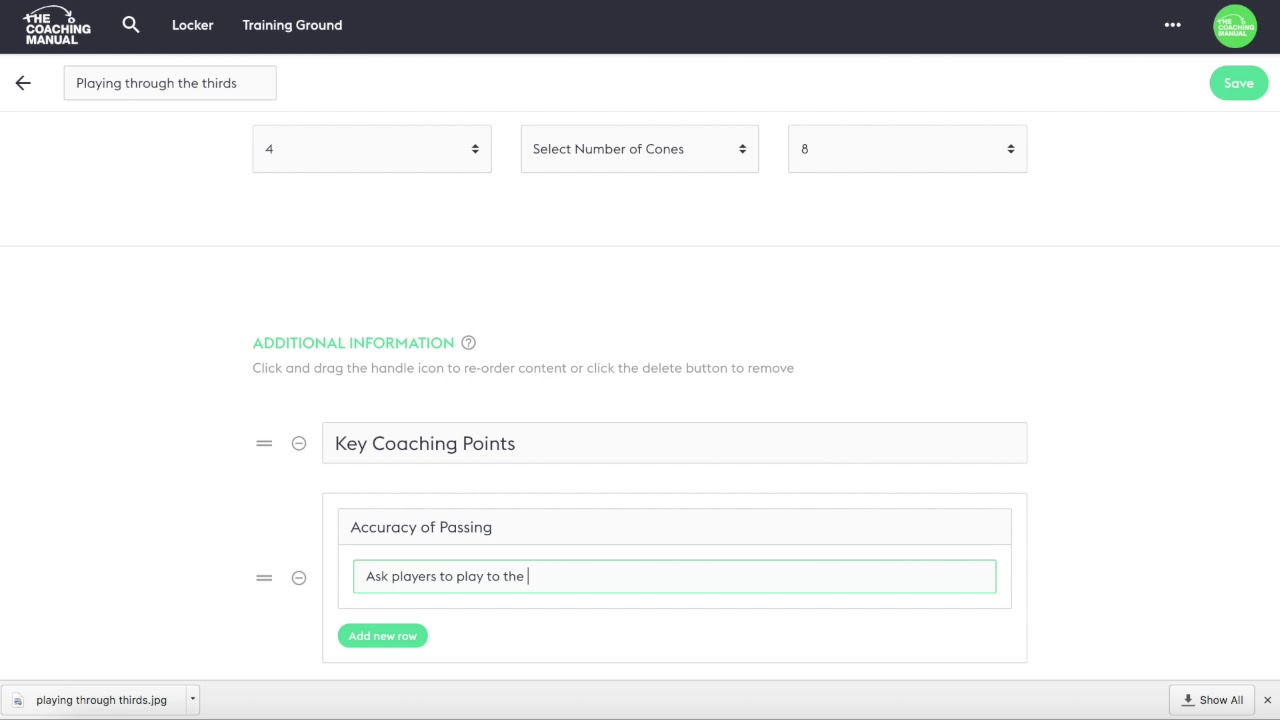Click the green profile avatar
1280x720 pixels.
point(1235,26)
